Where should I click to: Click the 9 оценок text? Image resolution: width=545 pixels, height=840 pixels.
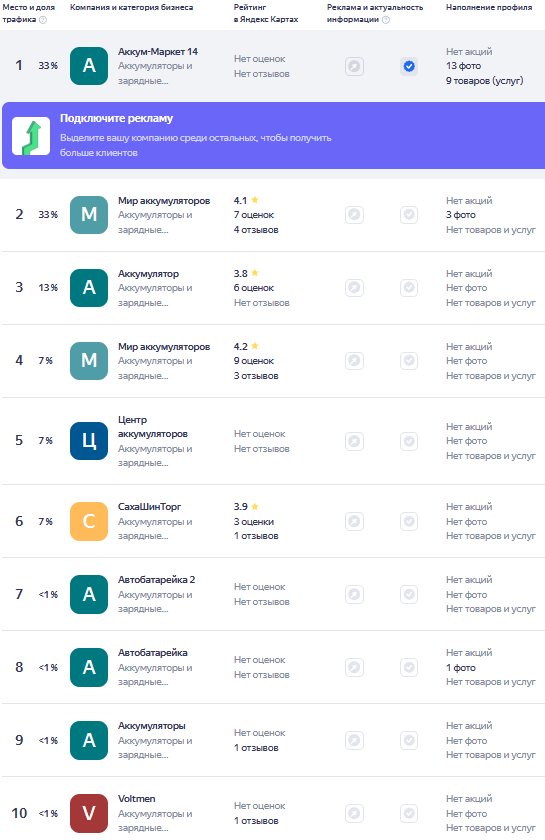(254, 361)
